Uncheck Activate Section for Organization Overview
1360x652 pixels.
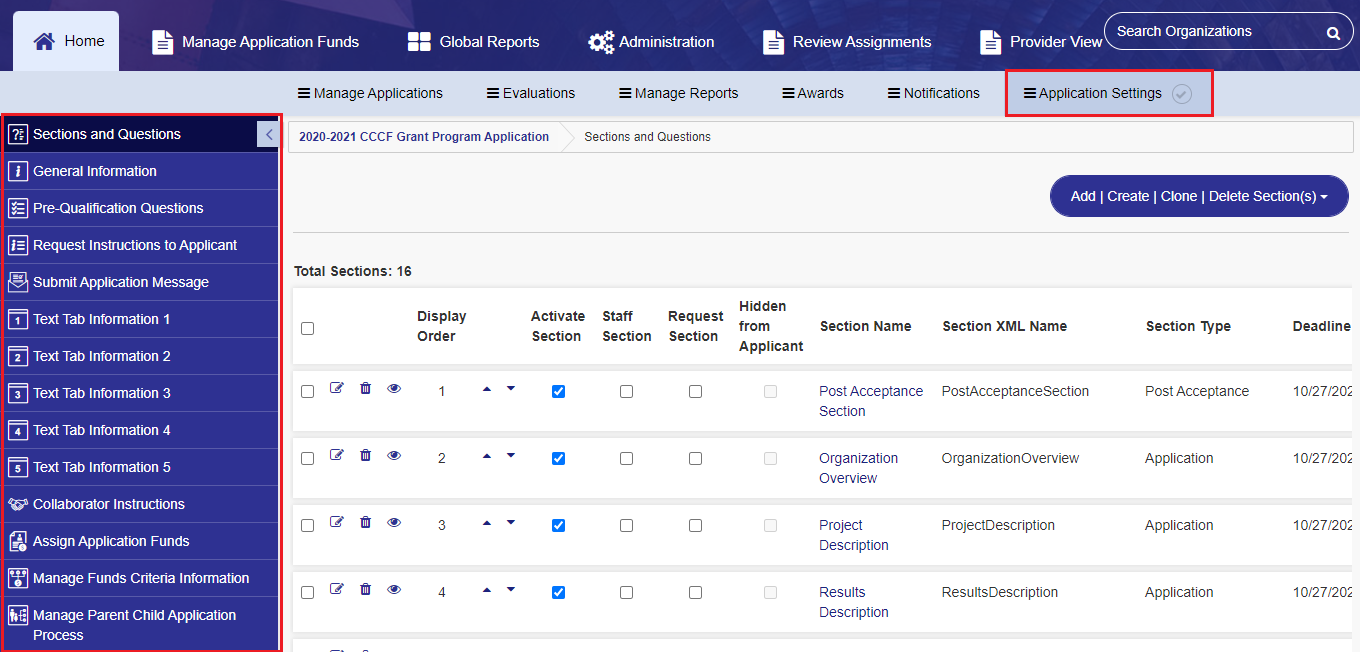[559, 459]
